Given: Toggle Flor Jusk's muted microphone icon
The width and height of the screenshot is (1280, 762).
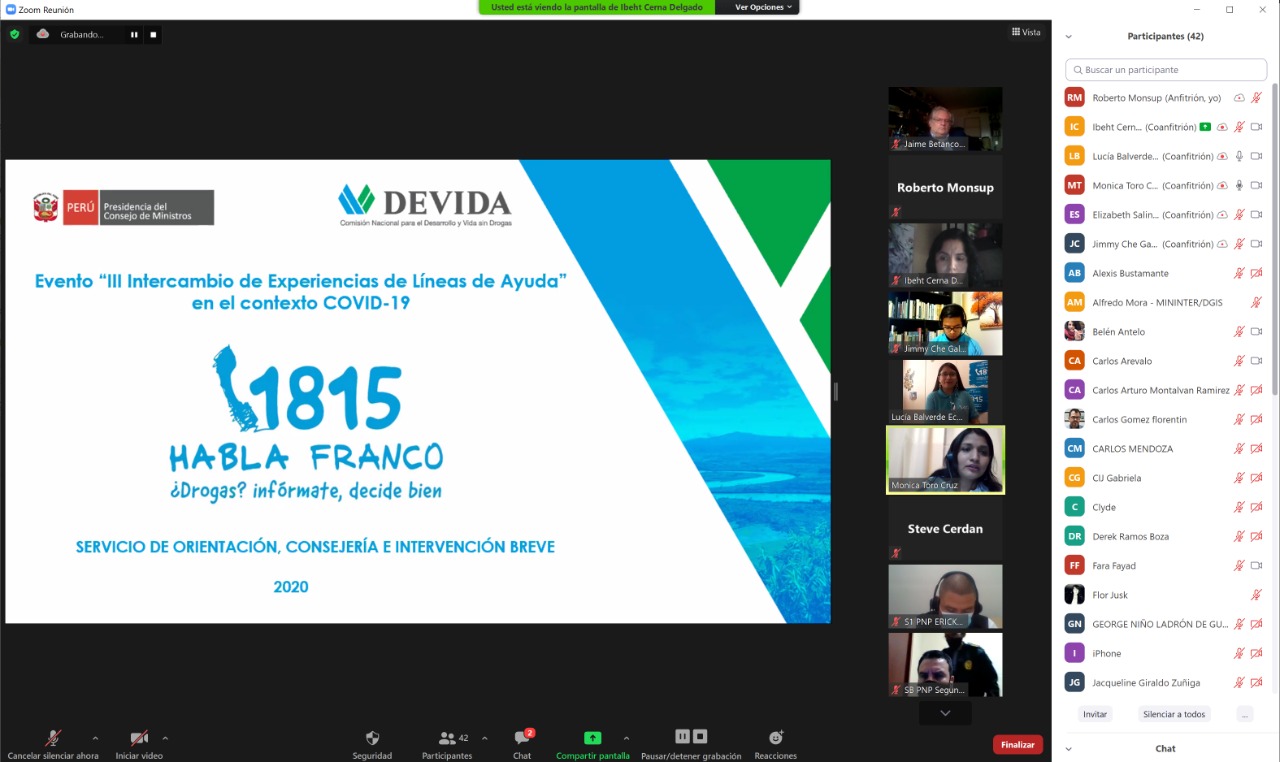Looking at the screenshot, I should 1257,595.
